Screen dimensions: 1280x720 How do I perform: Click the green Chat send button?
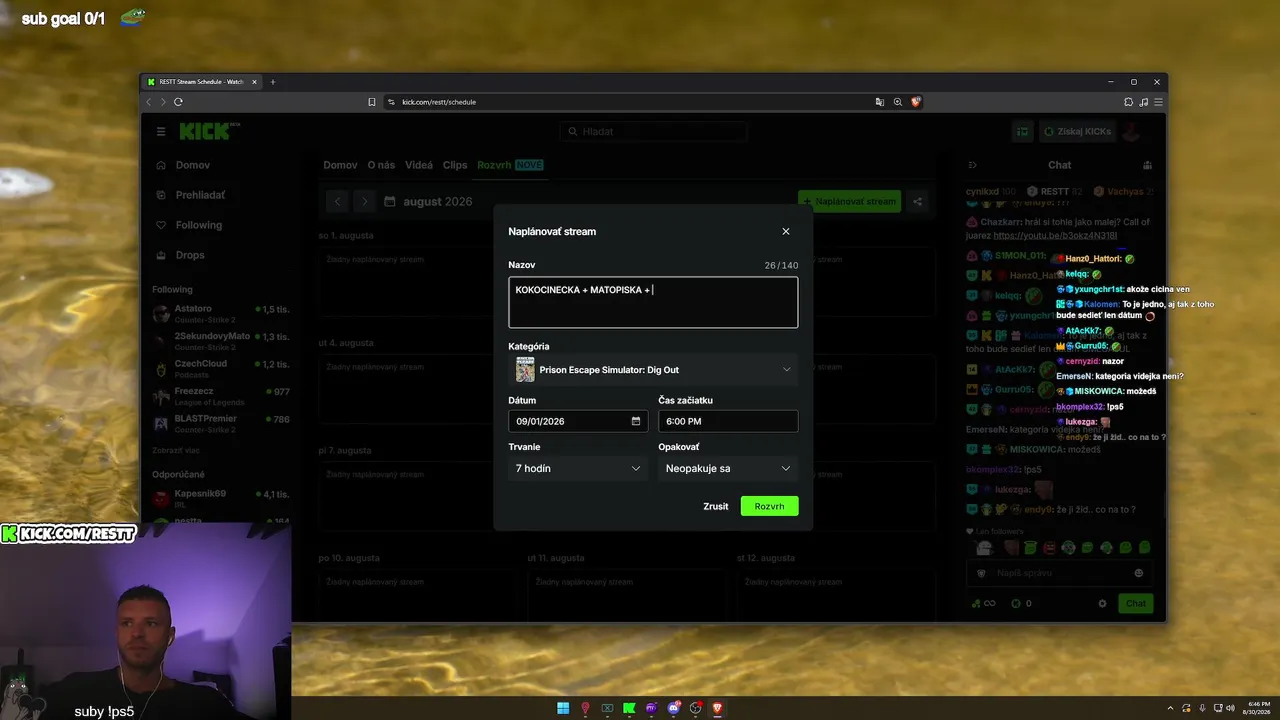pos(1136,603)
